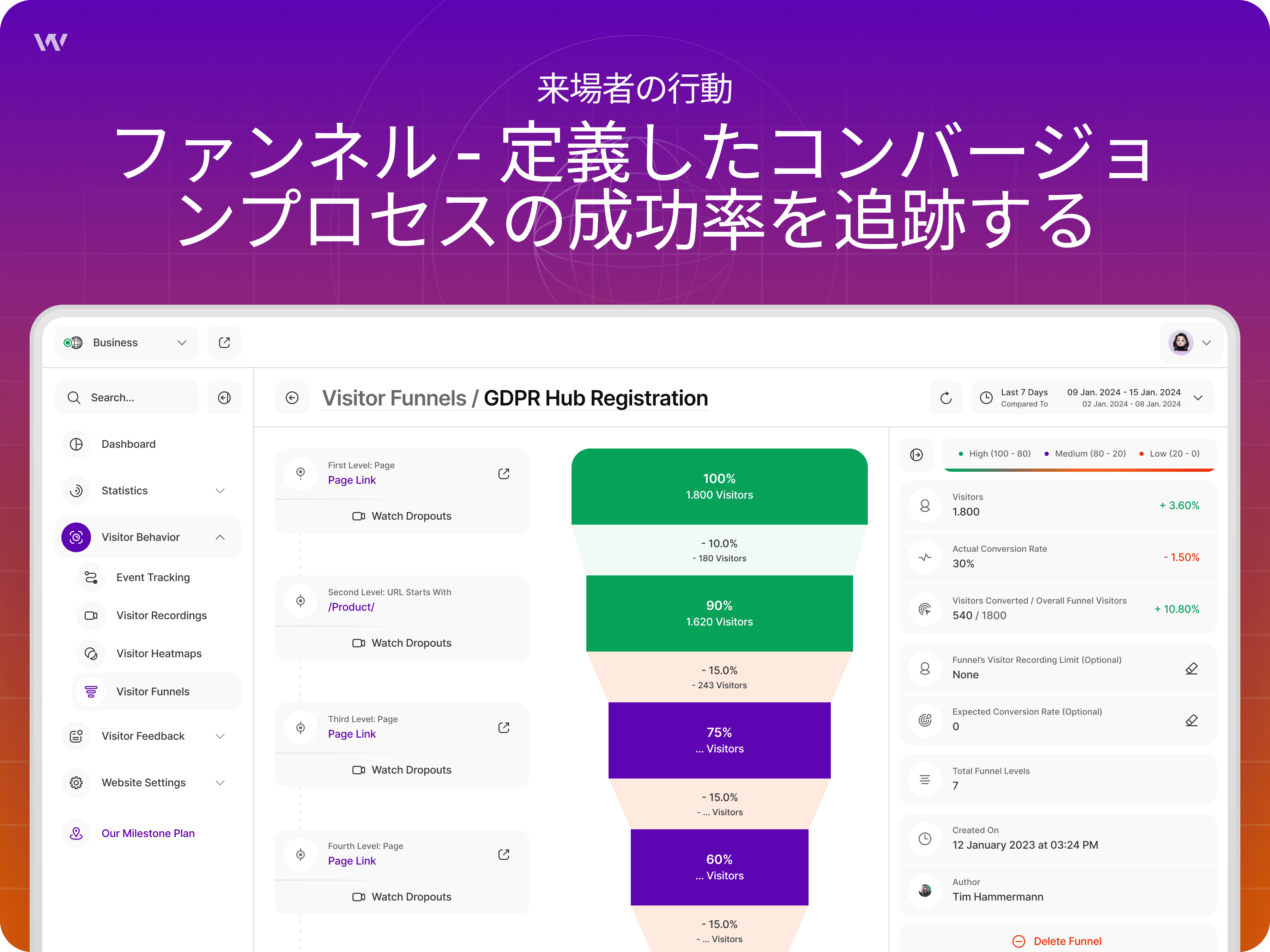Click the Visitor Feedback menu icon

pos(76,736)
